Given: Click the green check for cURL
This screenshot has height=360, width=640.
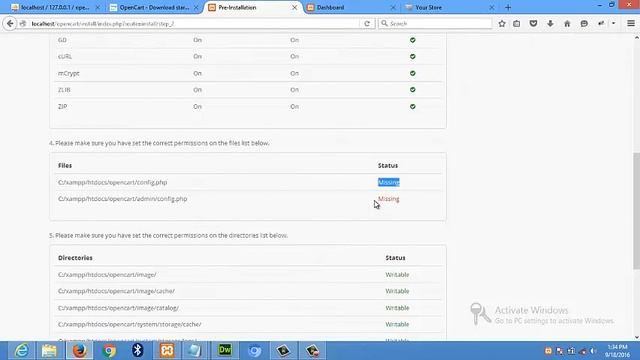Looking at the screenshot, I should [x=413, y=56].
